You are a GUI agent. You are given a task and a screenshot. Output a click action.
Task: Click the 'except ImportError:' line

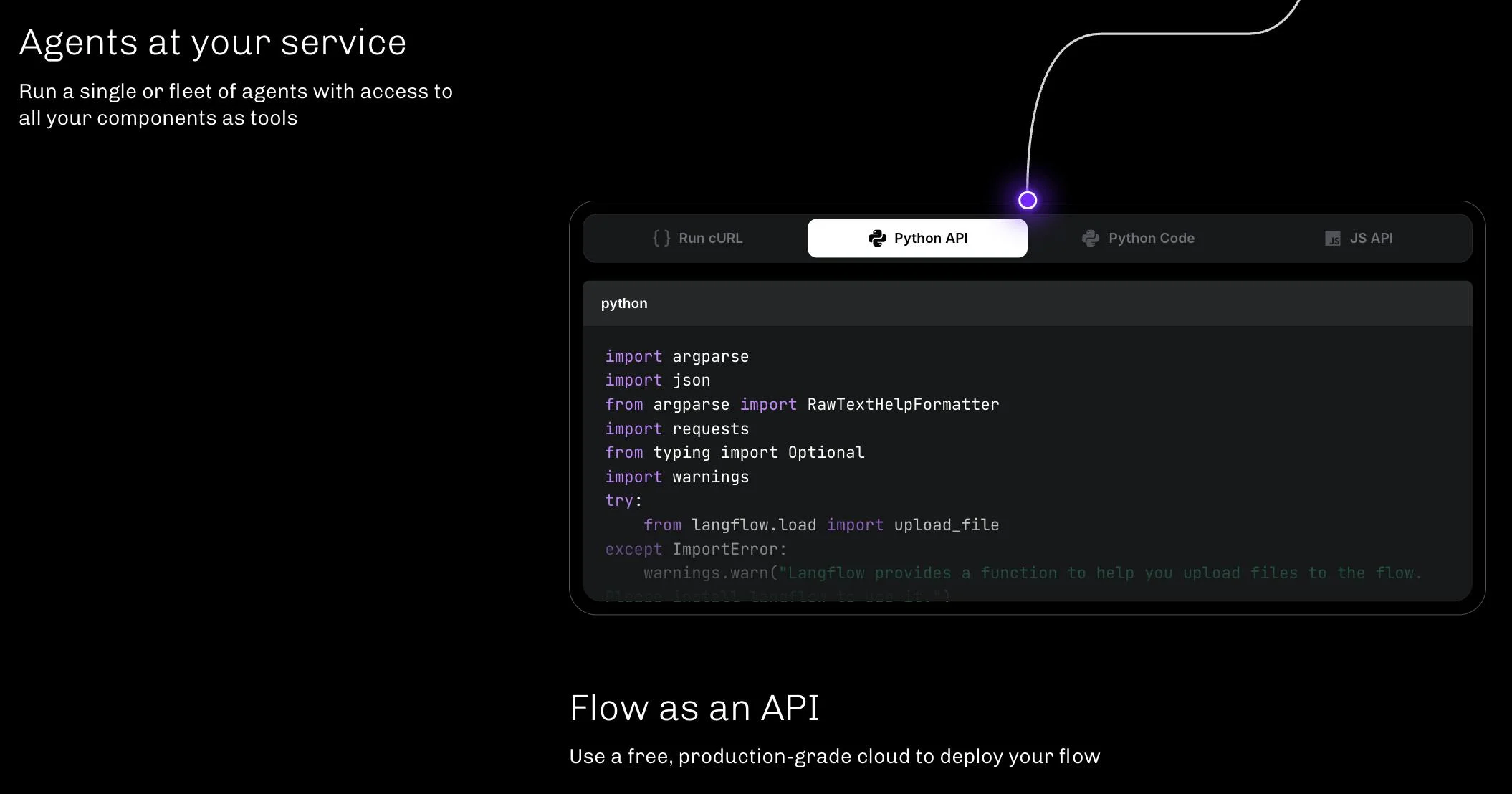696,549
